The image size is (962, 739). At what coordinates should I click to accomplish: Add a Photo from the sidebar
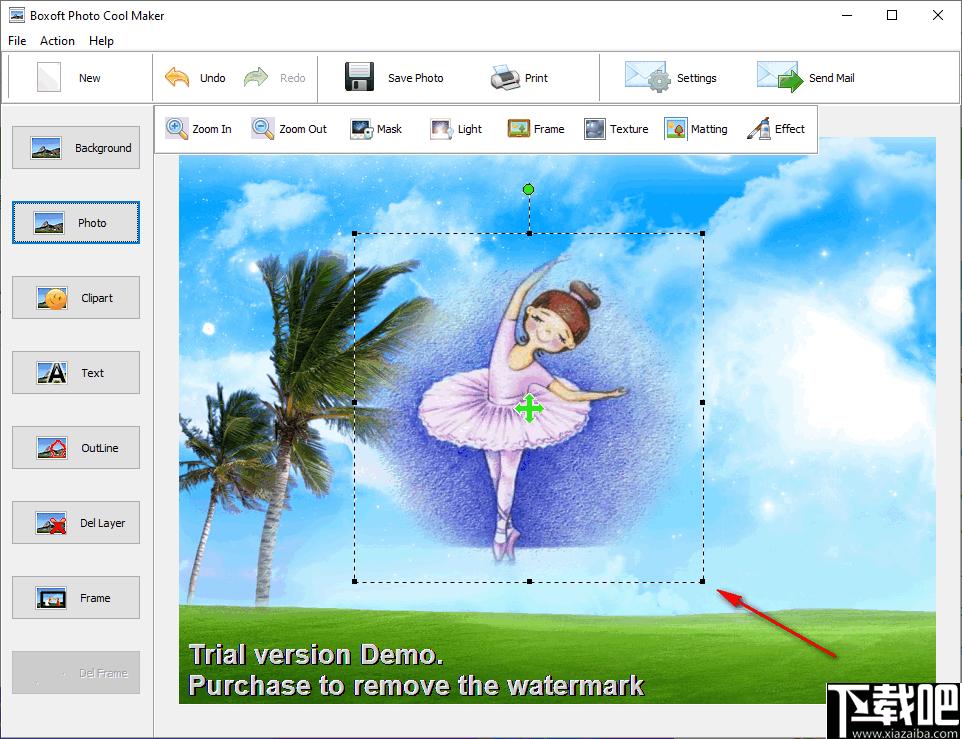point(76,223)
